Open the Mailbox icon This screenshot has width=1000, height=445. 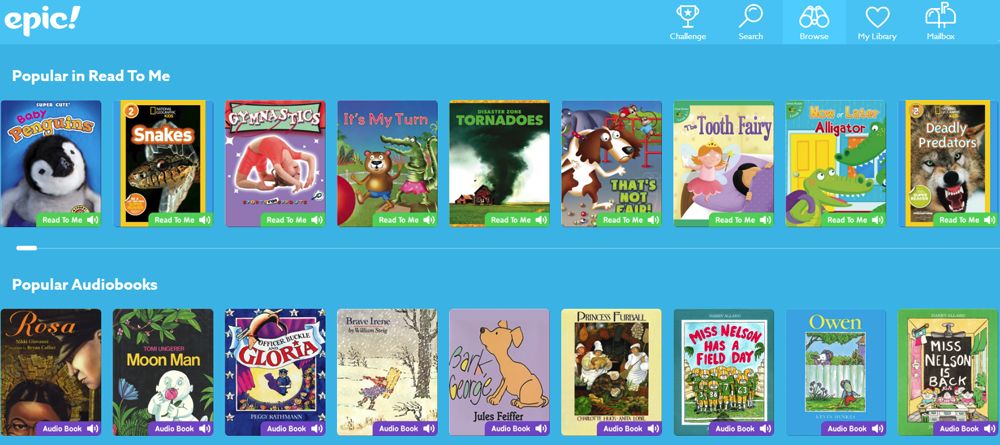(x=940, y=15)
